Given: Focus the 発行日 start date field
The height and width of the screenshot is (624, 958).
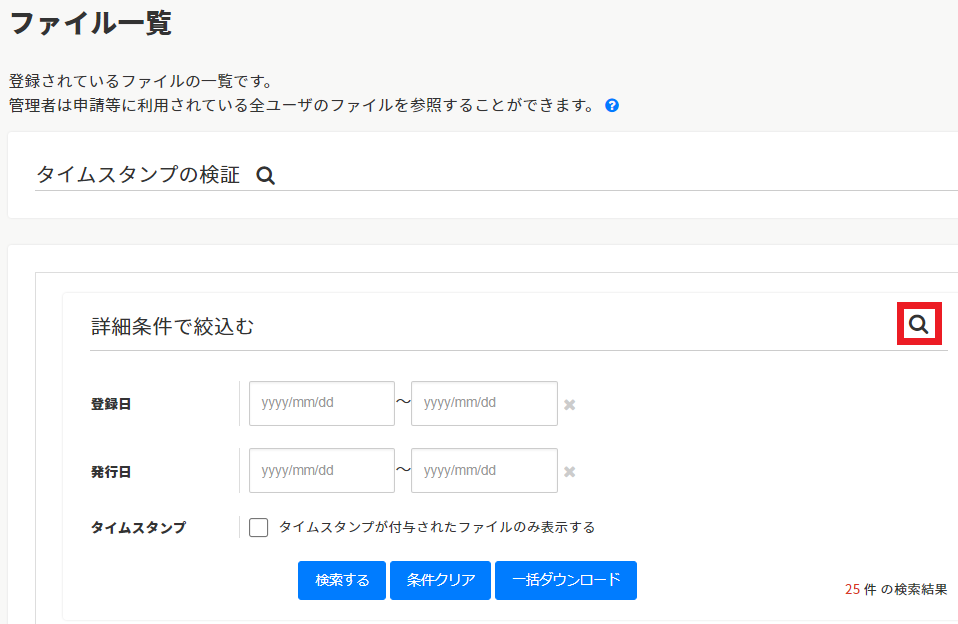Looking at the screenshot, I should point(321,471).
